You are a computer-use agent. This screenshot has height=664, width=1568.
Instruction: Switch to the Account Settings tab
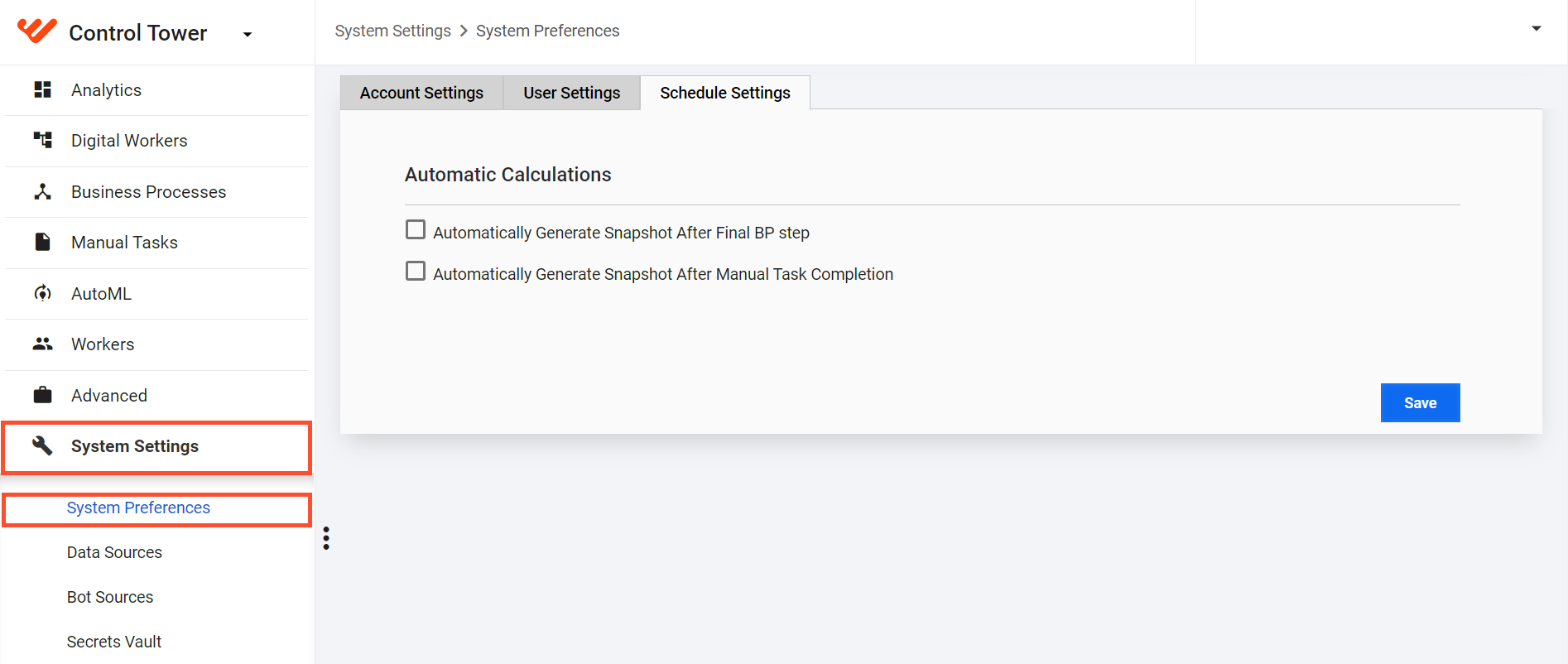(421, 93)
